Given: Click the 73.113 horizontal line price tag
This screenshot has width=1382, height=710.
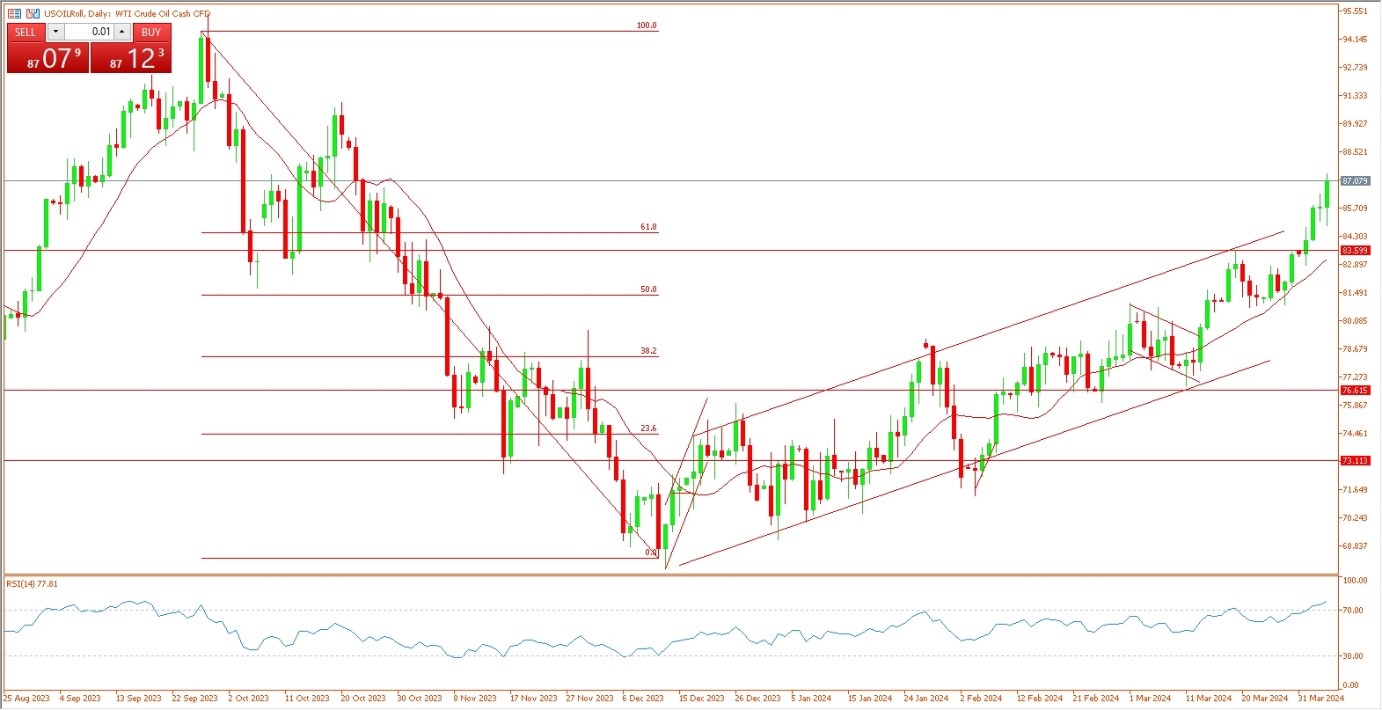Looking at the screenshot, I should point(1355,461).
